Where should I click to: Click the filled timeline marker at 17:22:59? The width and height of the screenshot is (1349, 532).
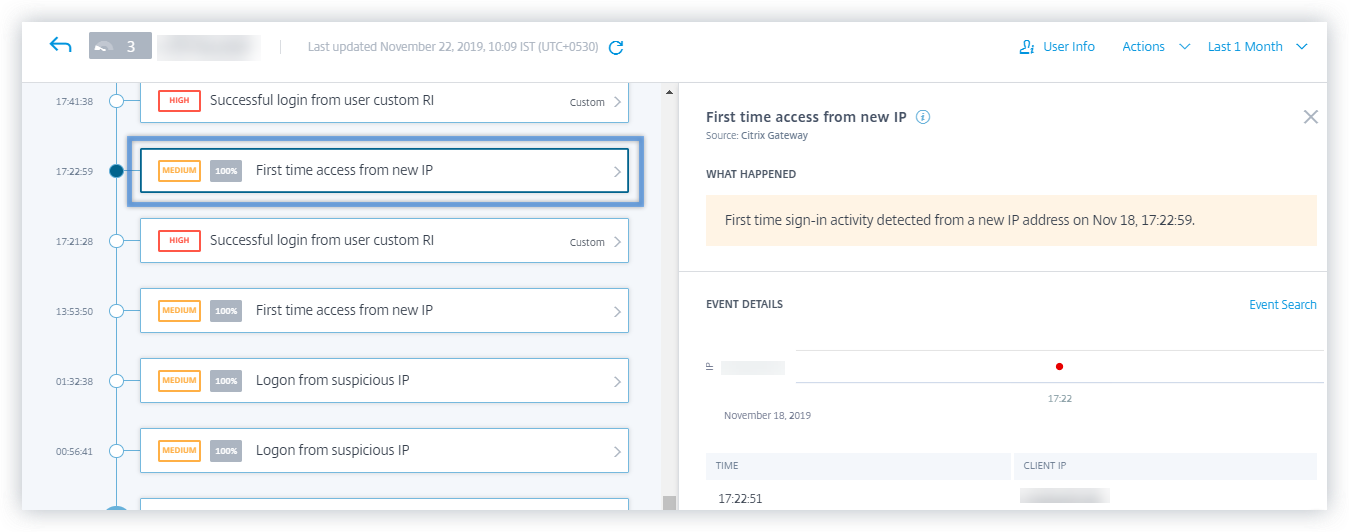click(116, 171)
